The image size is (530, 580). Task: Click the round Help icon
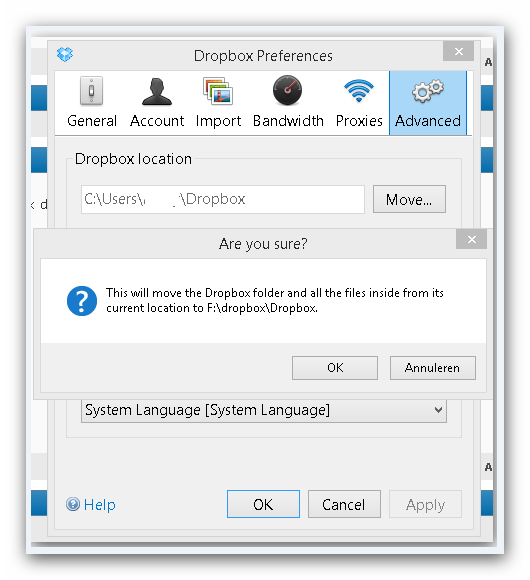point(73,504)
